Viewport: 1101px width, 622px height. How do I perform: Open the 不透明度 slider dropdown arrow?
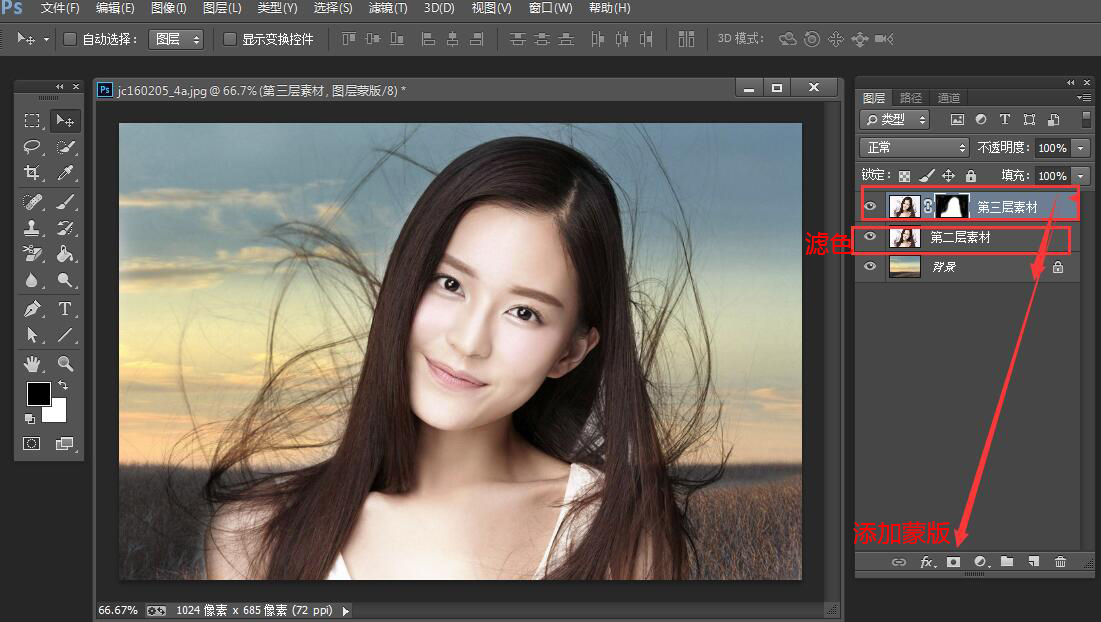click(x=1081, y=148)
